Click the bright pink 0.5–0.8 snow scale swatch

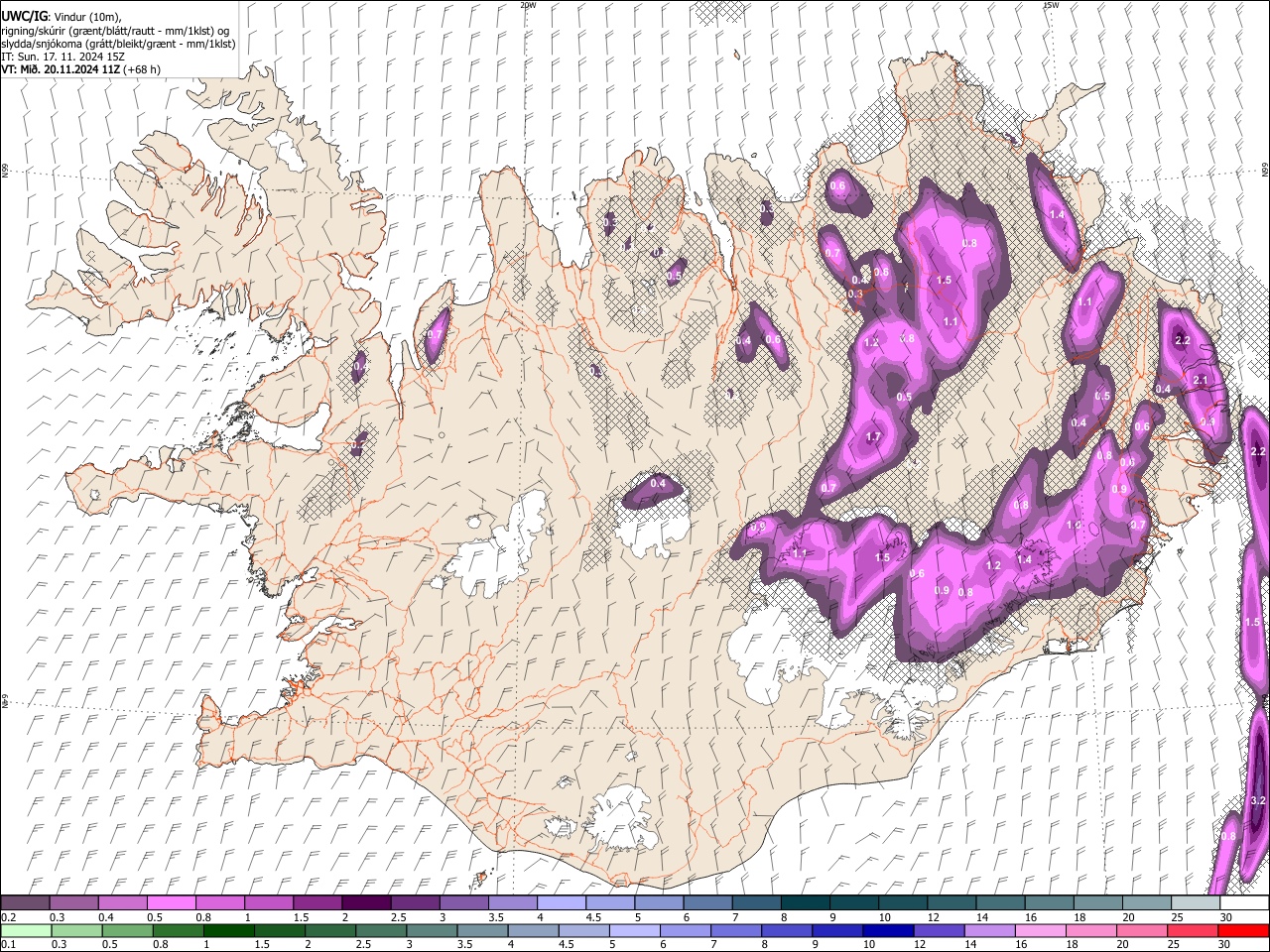[x=172, y=902]
